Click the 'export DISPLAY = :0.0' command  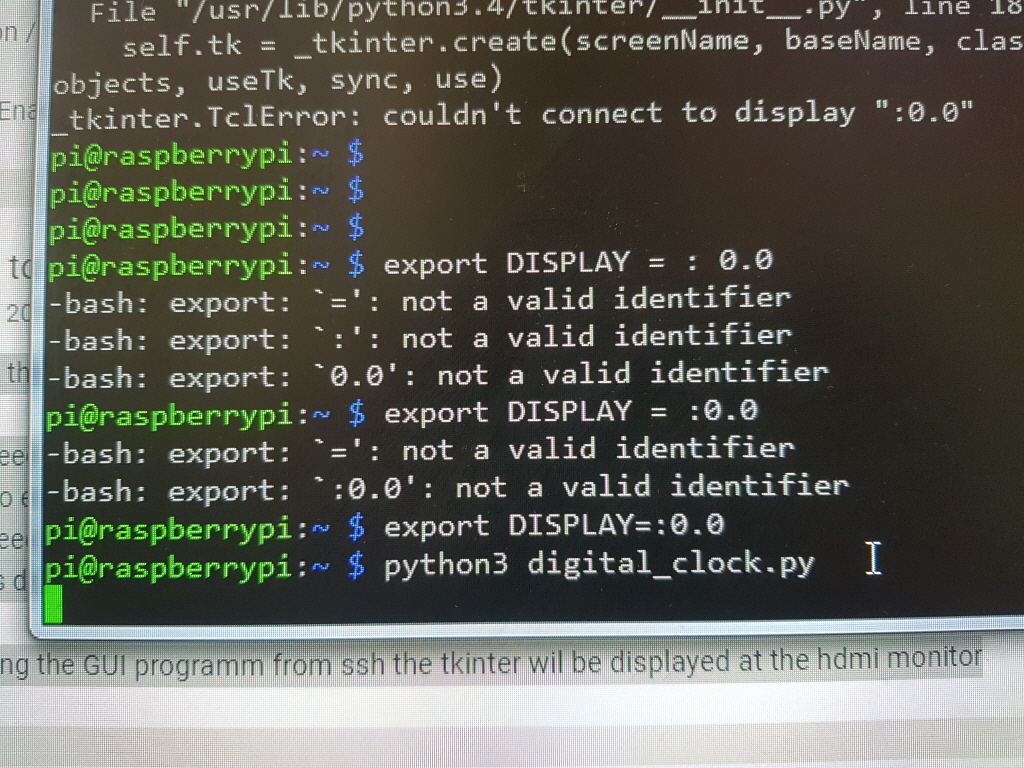[571, 411]
